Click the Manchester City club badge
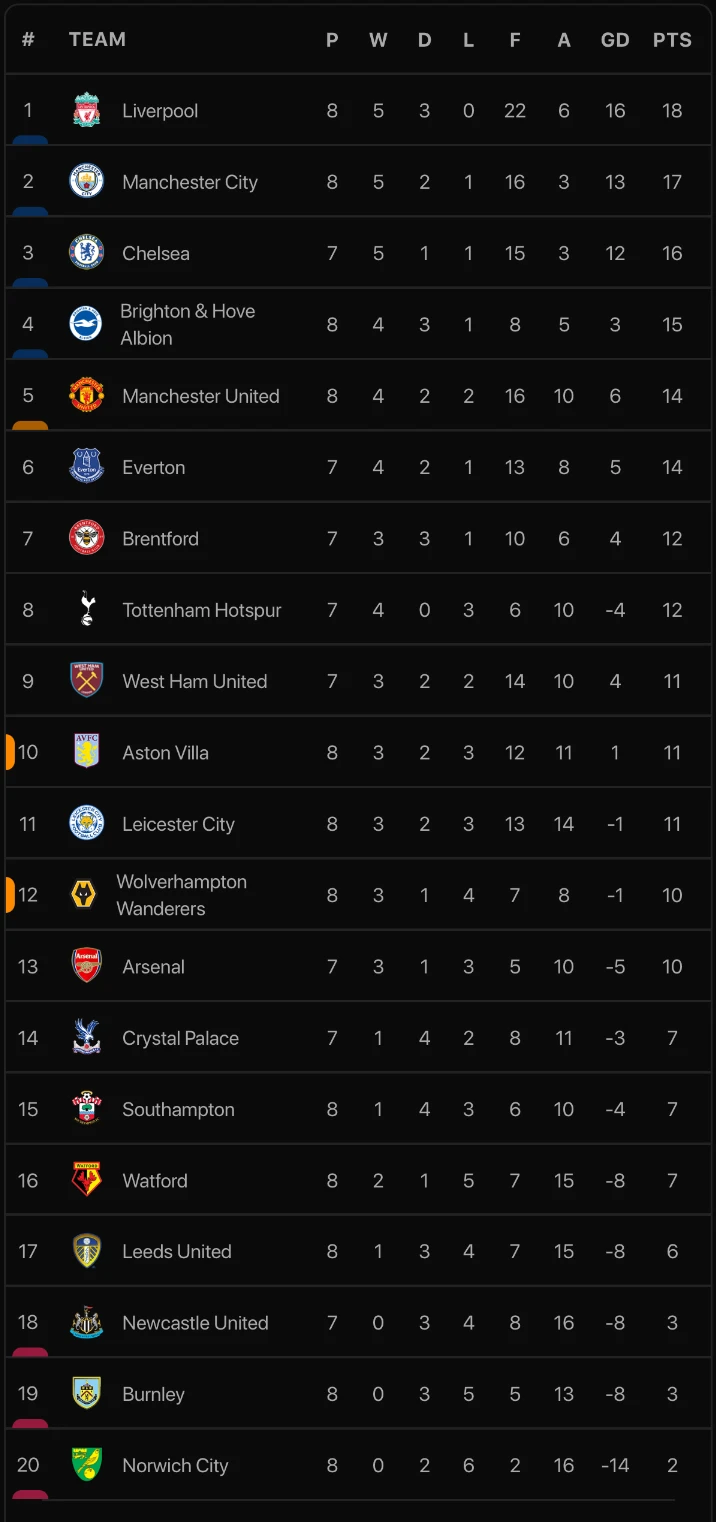 [x=87, y=182]
